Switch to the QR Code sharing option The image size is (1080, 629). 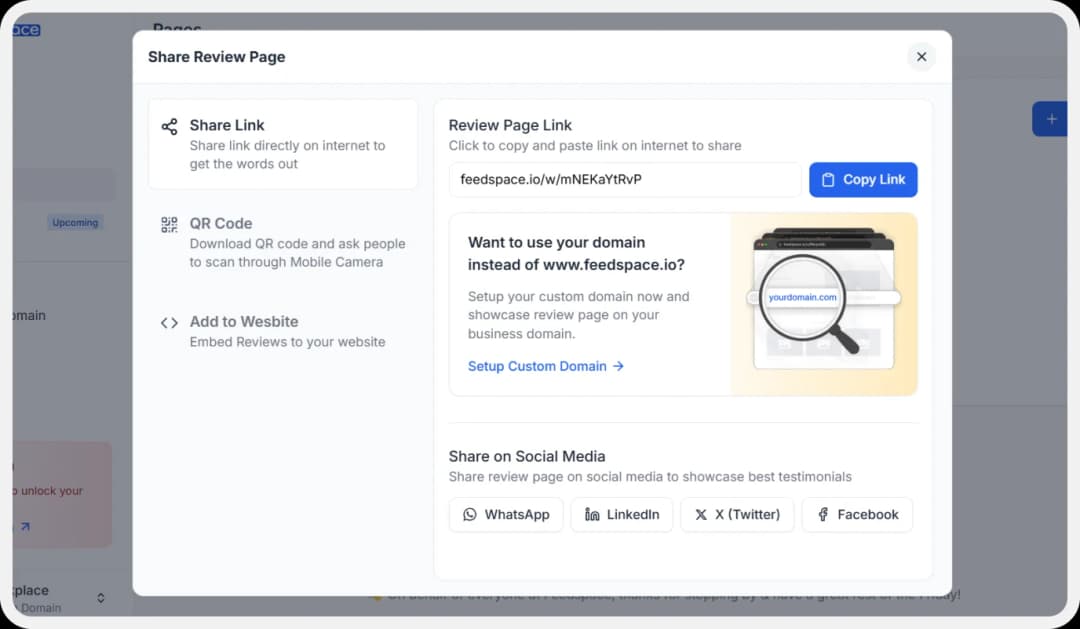click(282, 242)
